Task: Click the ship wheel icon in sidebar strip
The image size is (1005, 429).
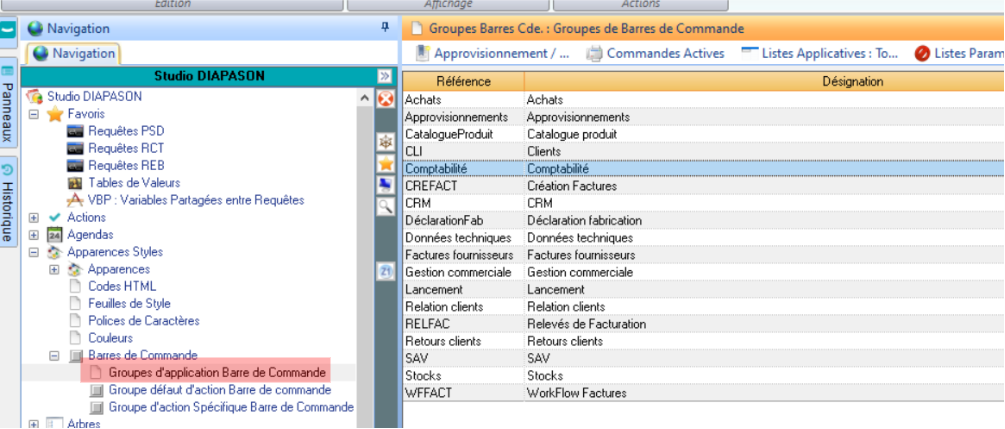Action: pos(385,143)
